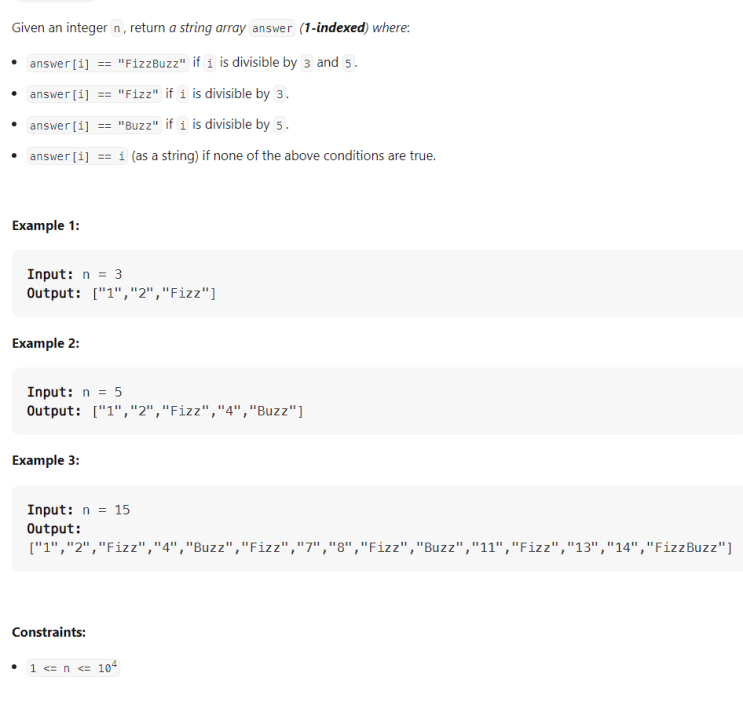Click the 1 <= n <= 10^4 constraint
Screen dimensions: 743x702
[74, 668]
